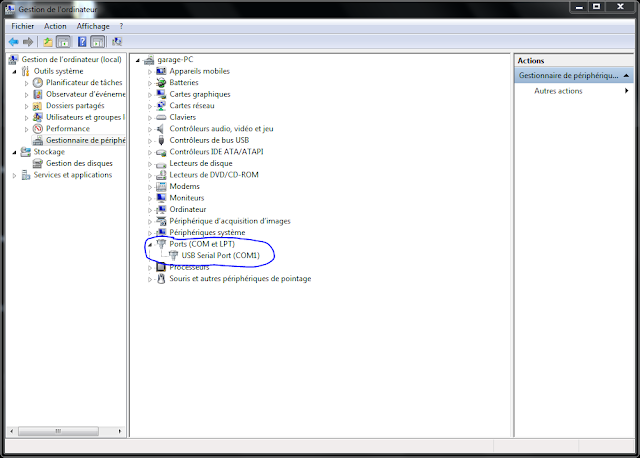Image resolution: width=640 pixels, height=458 pixels.
Task: Open the question mark help menu
Action: [121, 26]
